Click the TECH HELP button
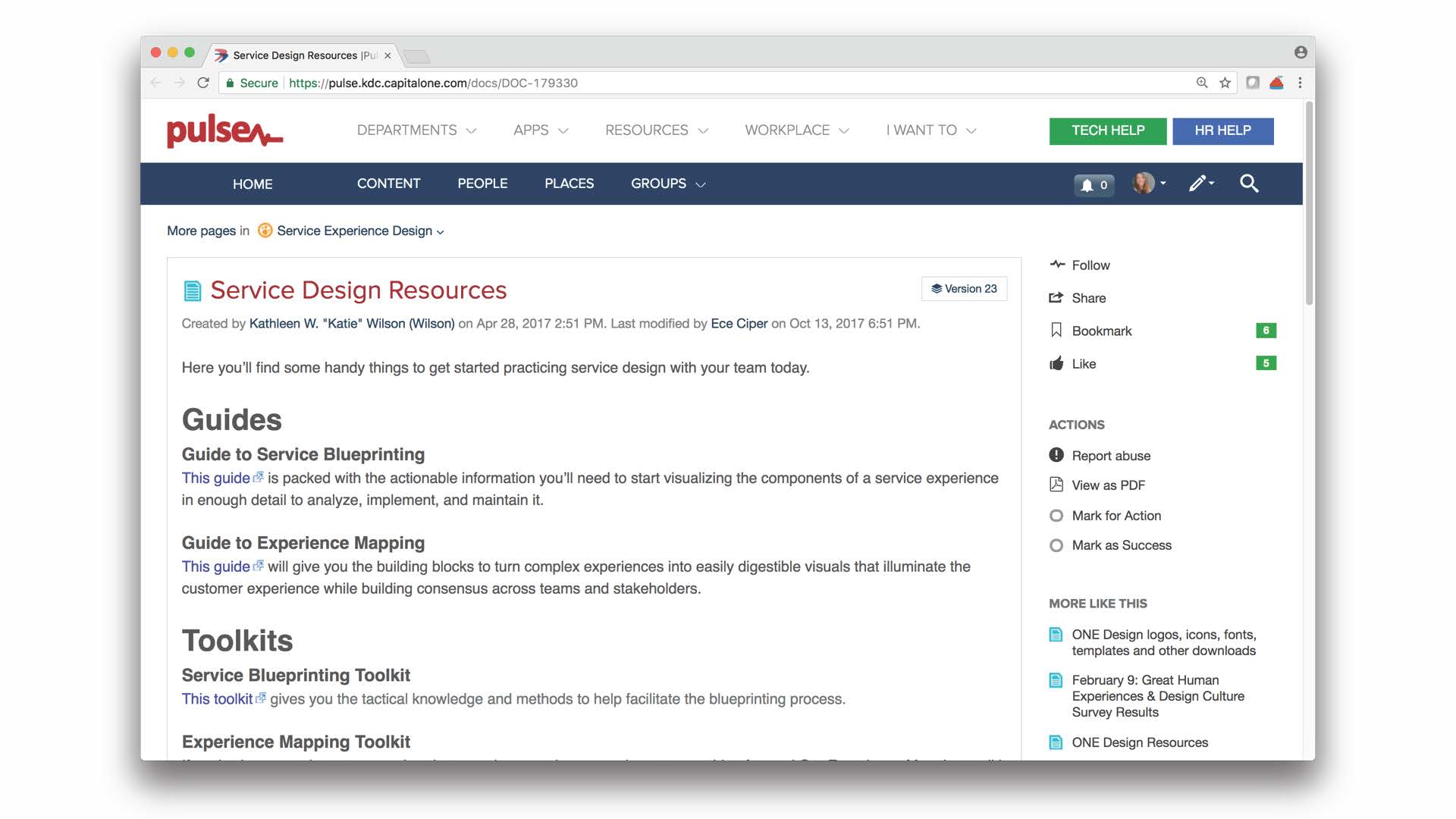Viewport: 1456px width, 819px height. (1108, 130)
